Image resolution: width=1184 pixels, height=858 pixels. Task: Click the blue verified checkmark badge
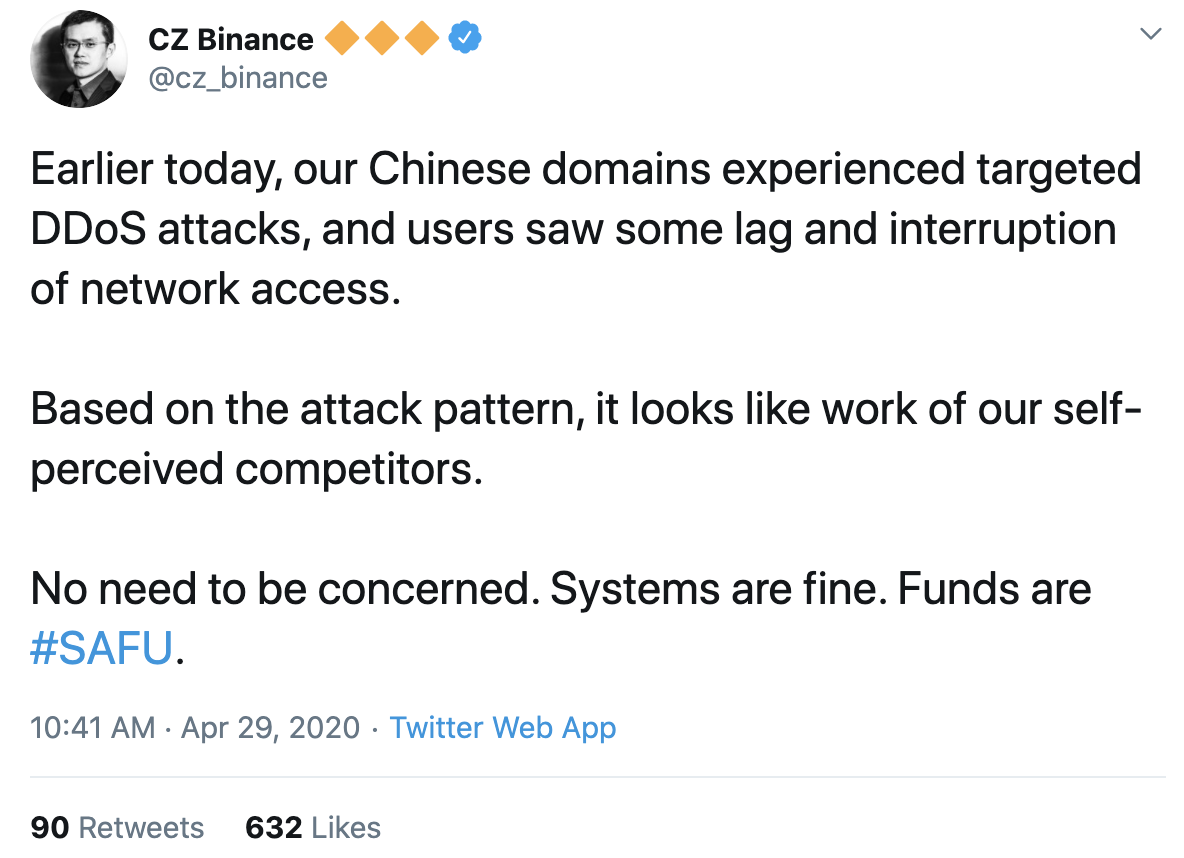pyautogui.click(x=464, y=38)
